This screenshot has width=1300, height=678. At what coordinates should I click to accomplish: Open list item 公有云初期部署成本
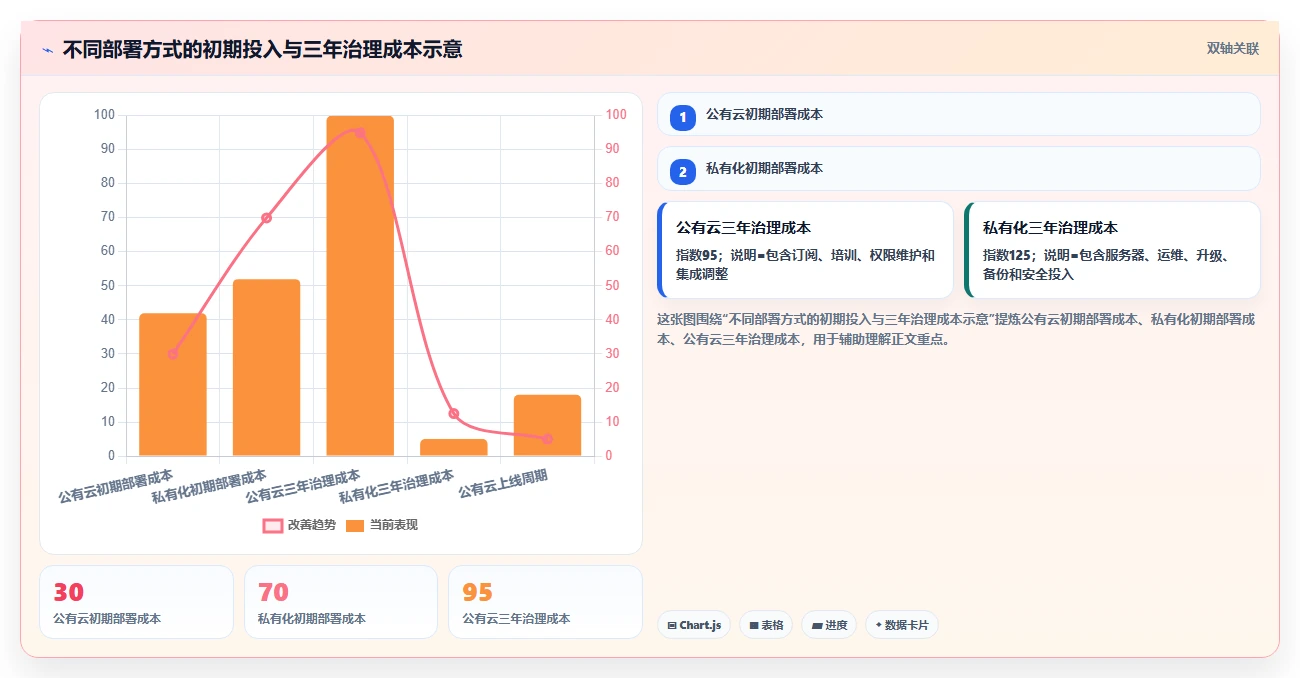coord(958,114)
